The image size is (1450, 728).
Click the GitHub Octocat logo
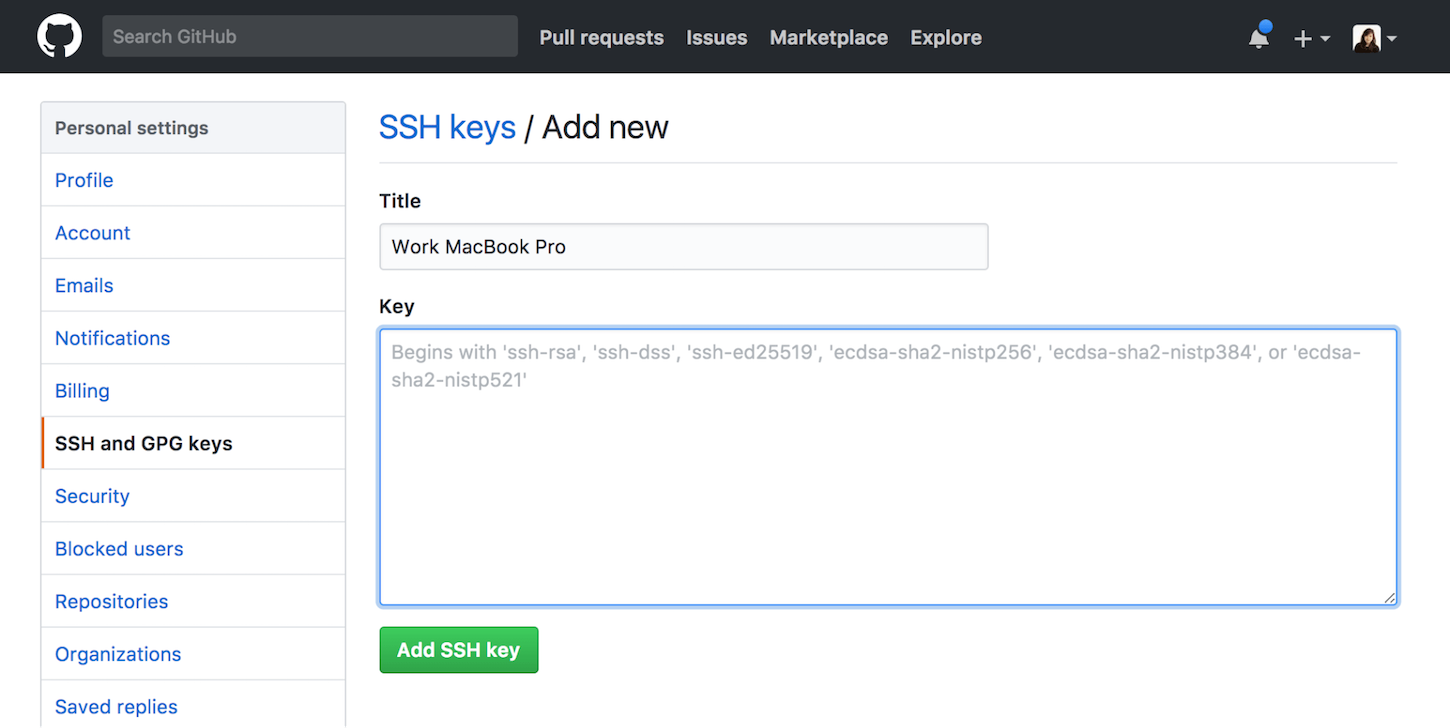click(59, 37)
